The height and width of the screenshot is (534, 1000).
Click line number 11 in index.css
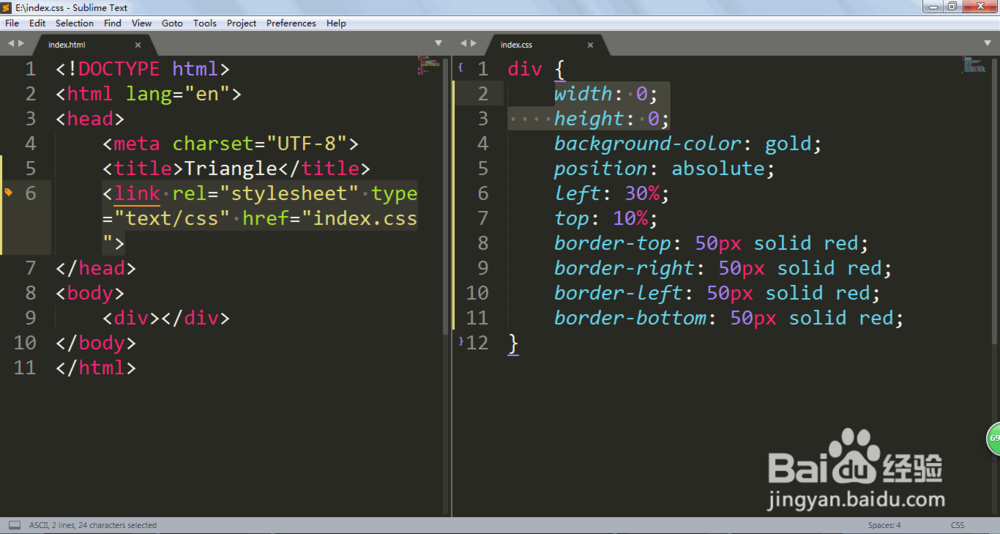[477, 318]
